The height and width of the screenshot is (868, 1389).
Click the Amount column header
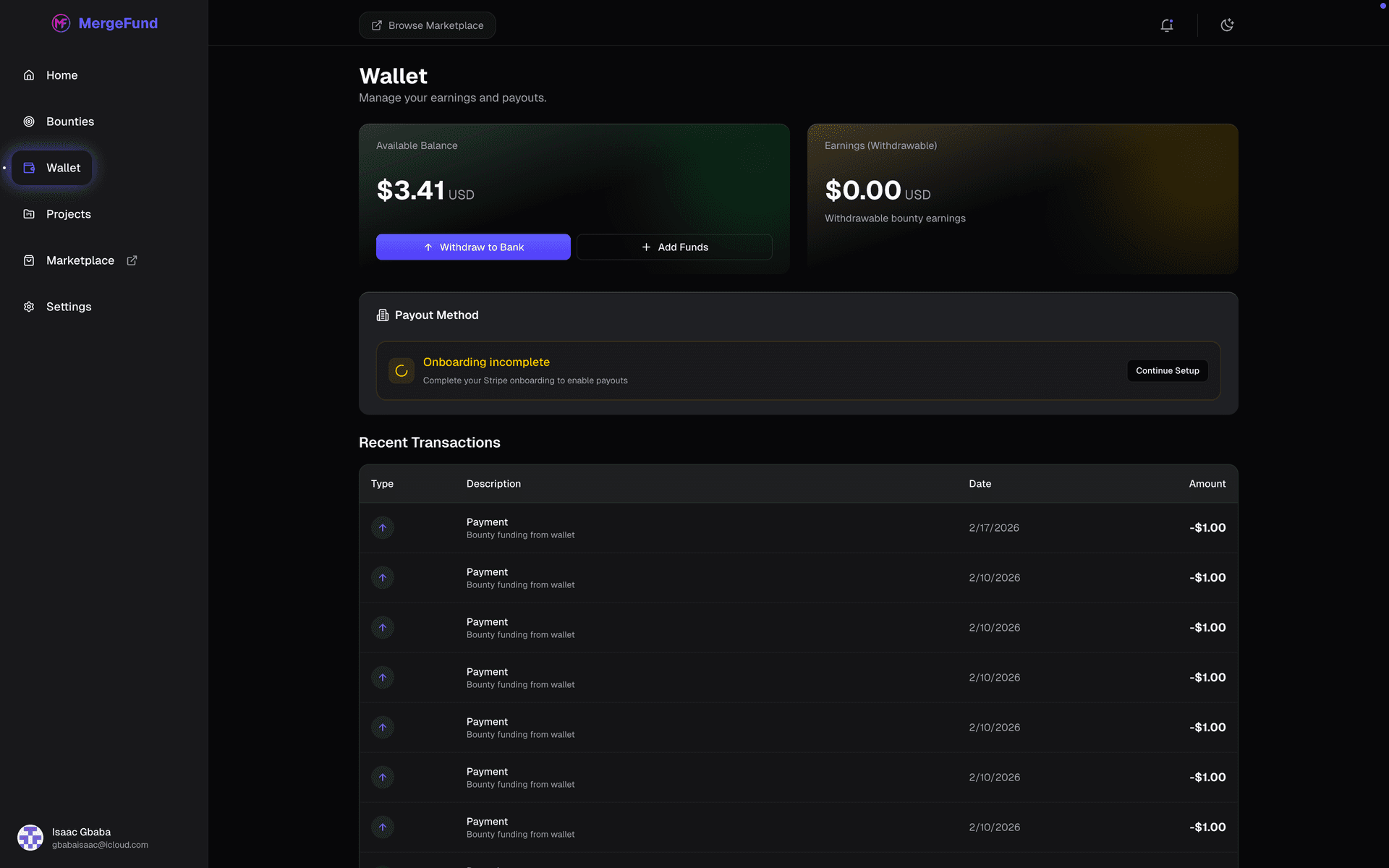point(1207,484)
